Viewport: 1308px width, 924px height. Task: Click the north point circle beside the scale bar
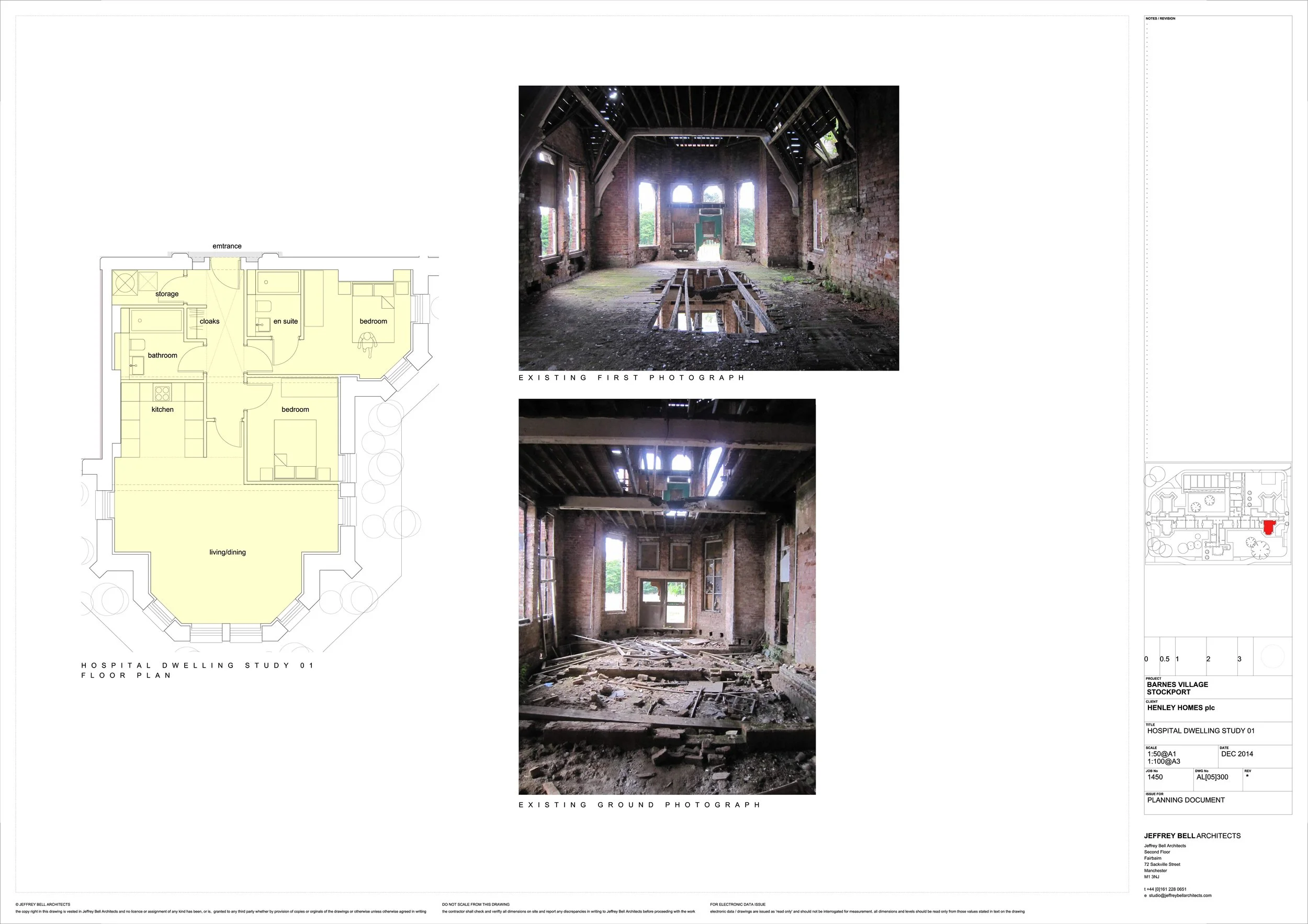pyautogui.click(x=1272, y=657)
